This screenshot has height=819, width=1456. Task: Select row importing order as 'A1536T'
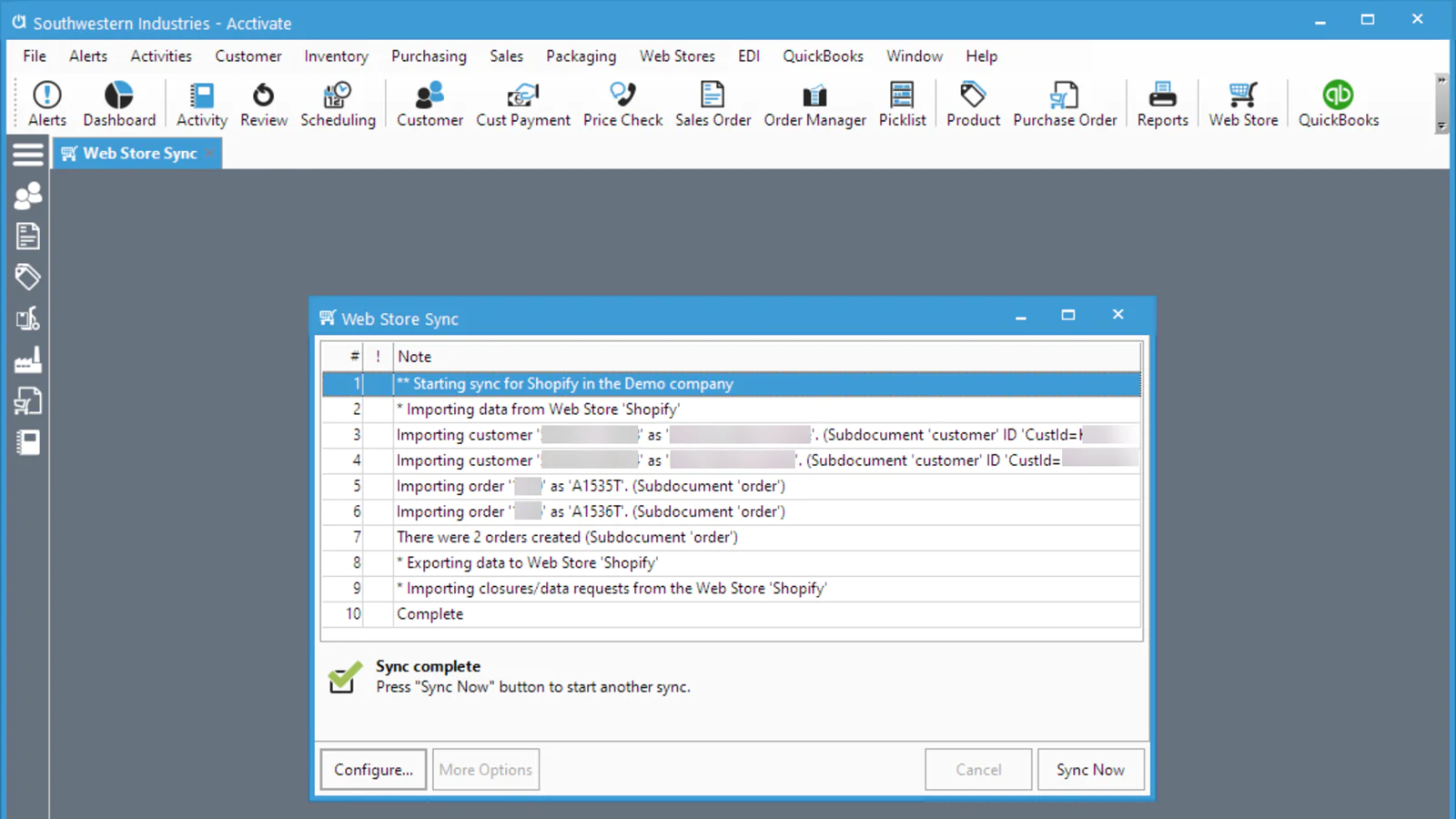pos(732,511)
